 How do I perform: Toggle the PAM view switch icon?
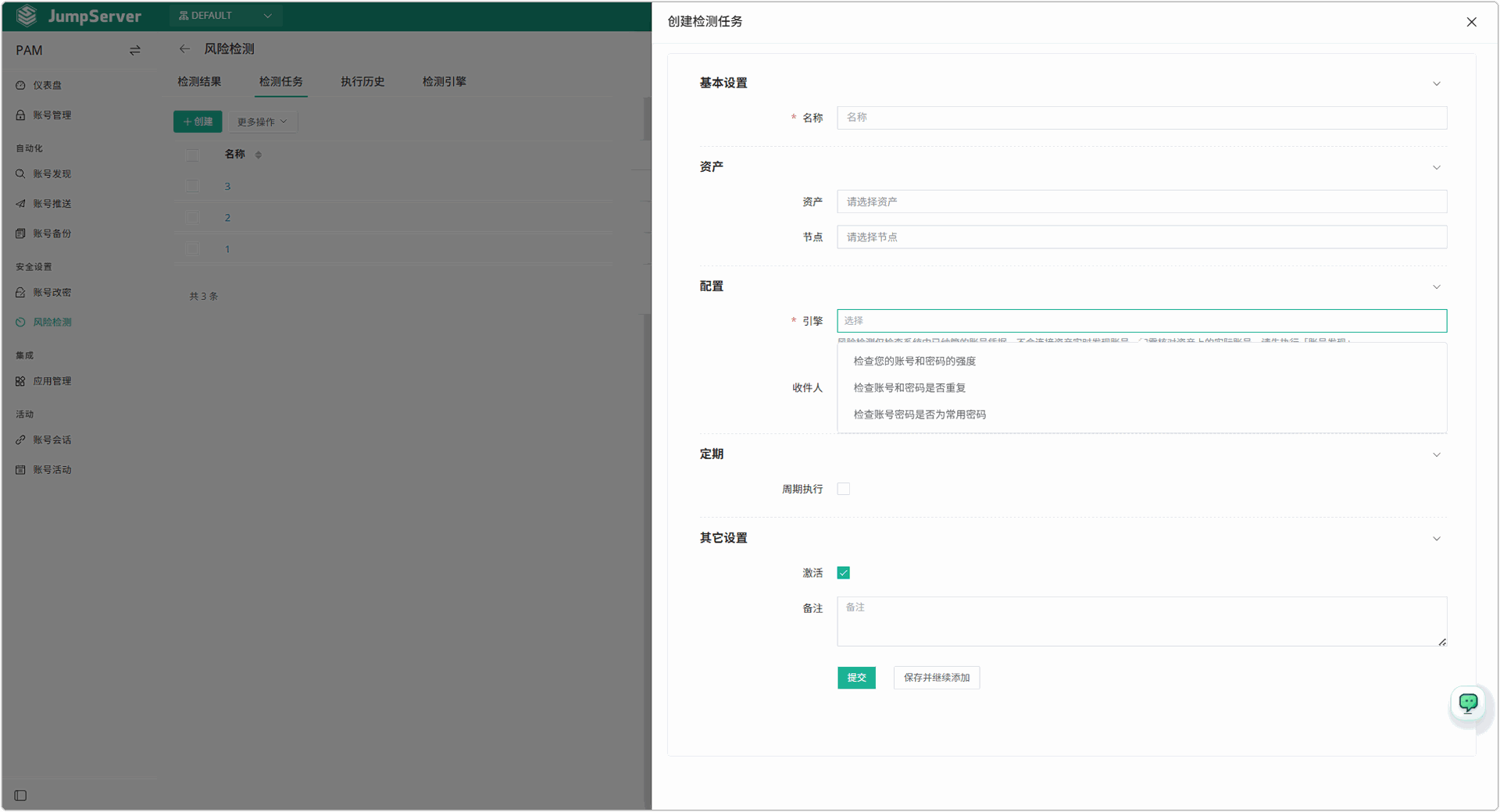(135, 50)
